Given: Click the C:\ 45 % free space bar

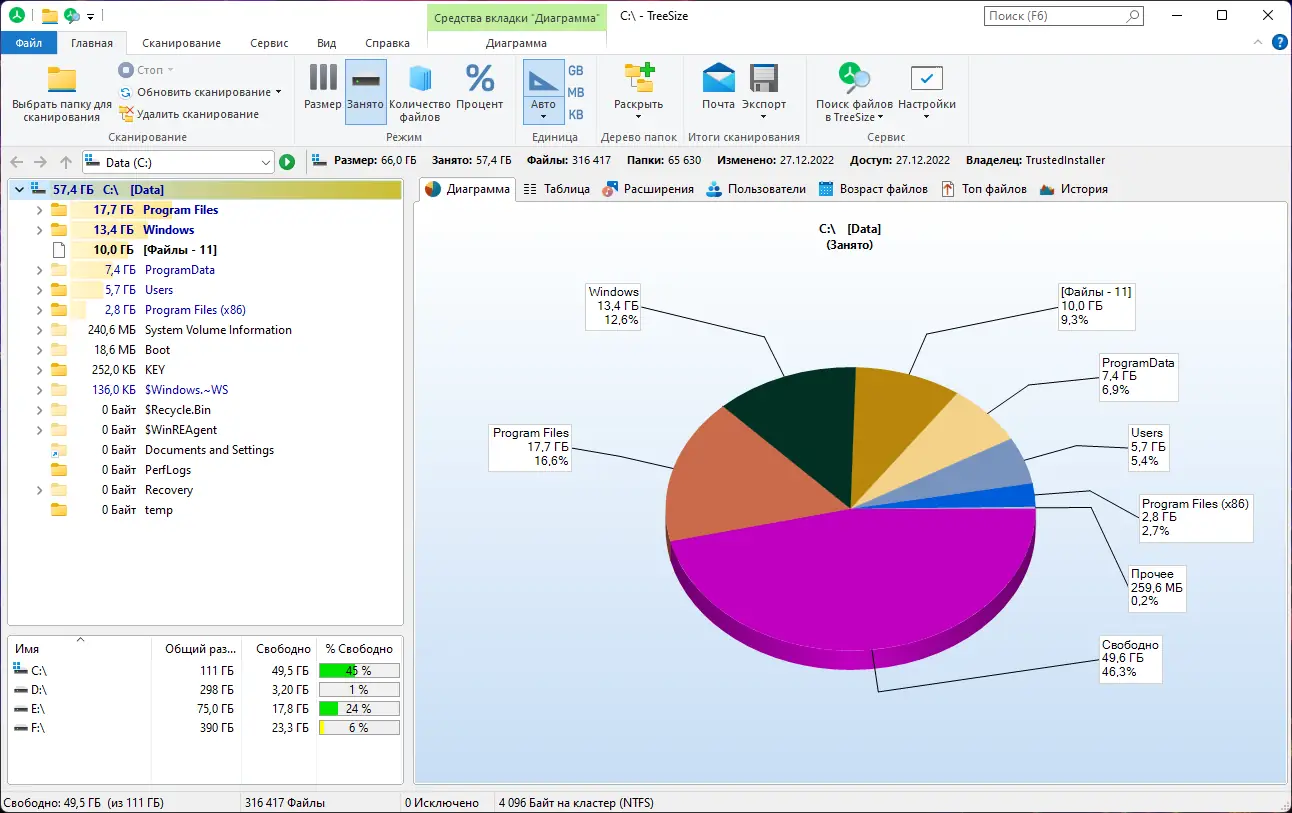Looking at the screenshot, I should [x=359, y=670].
